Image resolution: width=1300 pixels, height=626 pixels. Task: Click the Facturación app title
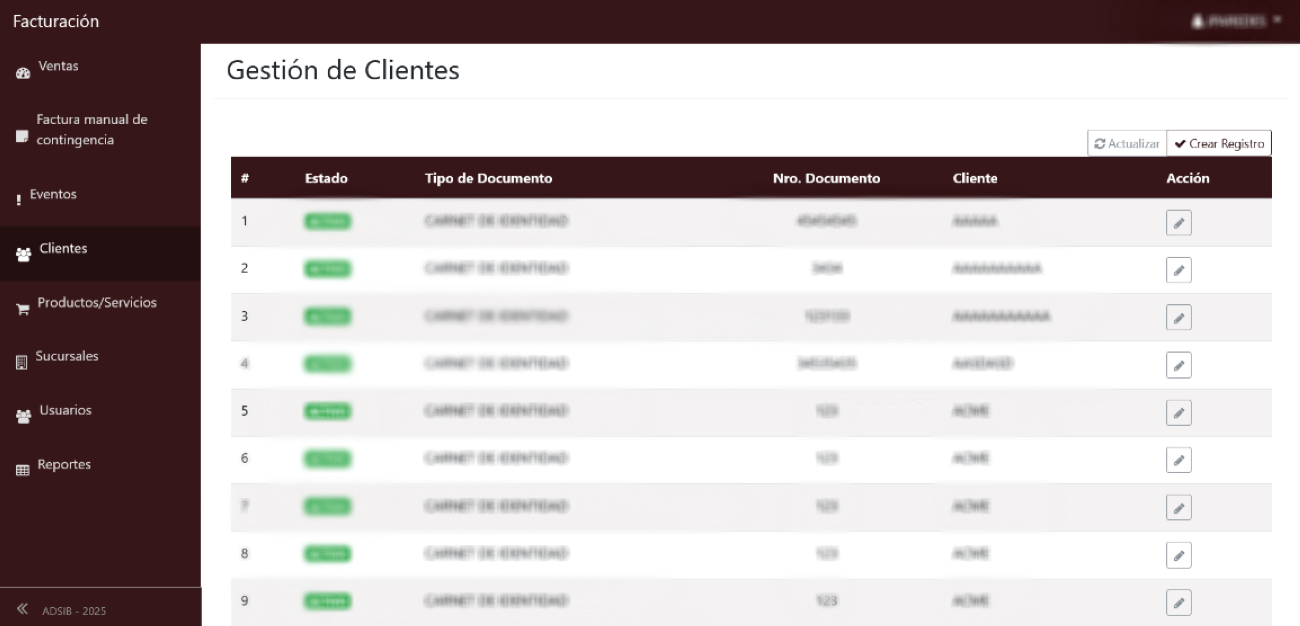tap(56, 22)
